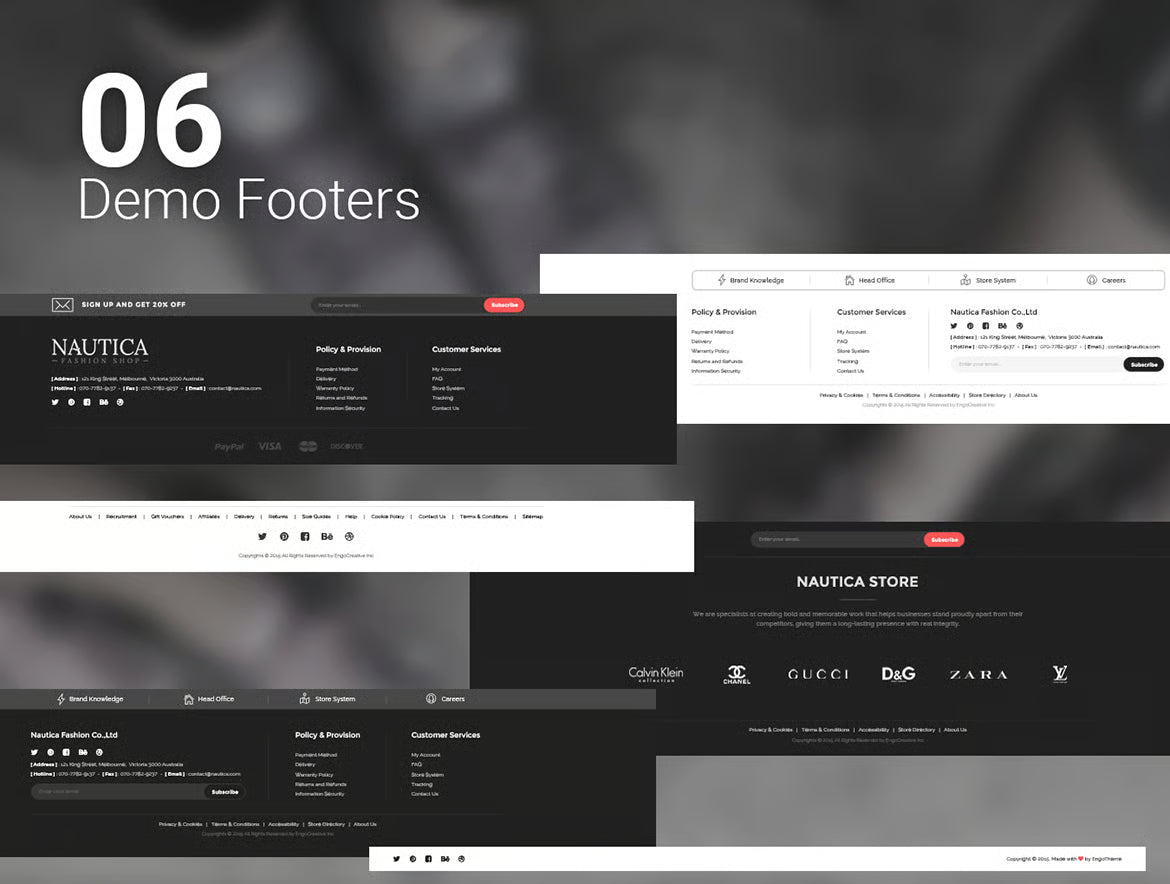Open the Recruitment link
Image resolution: width=1170 pixels, height=884 pixels.
(x=121, y=517)
